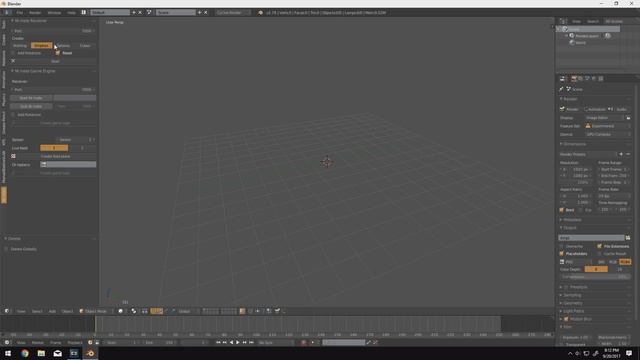
Task: Click the Animation render button
Action: point(595,109)
